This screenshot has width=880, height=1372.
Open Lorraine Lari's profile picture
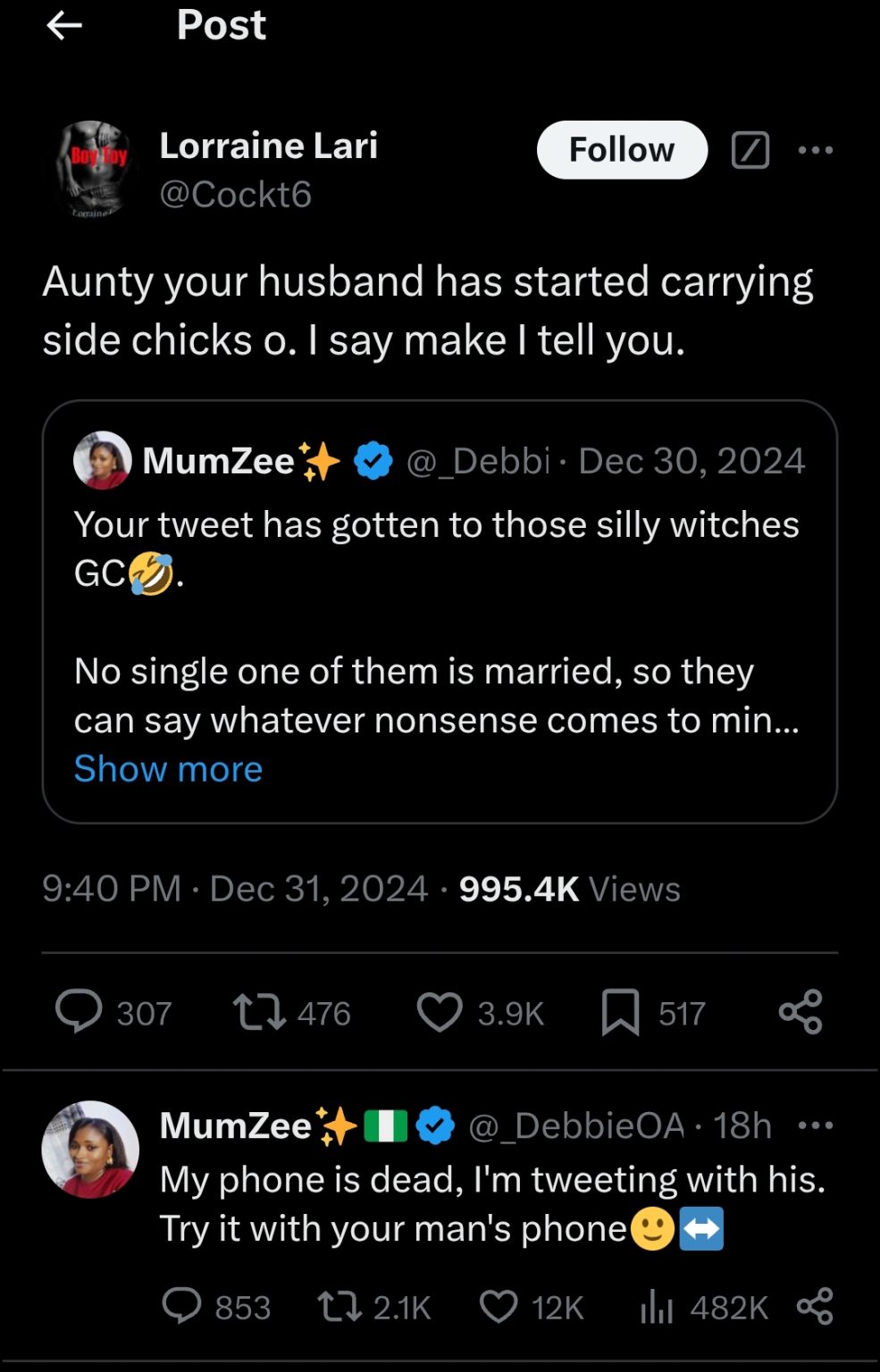click(x=95, y=170)
